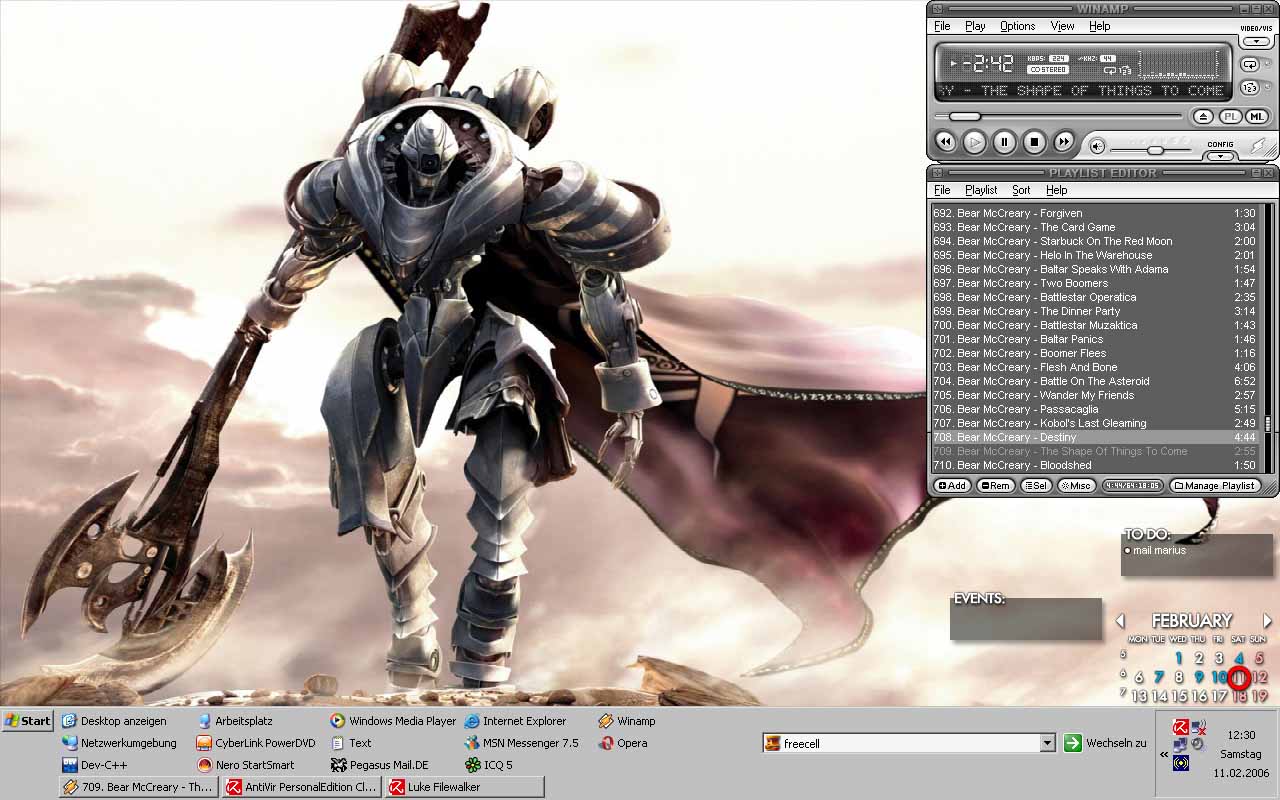Select track 708 Destiny in playlist
1280x800 pixels.
click(x=1094, y=437)
